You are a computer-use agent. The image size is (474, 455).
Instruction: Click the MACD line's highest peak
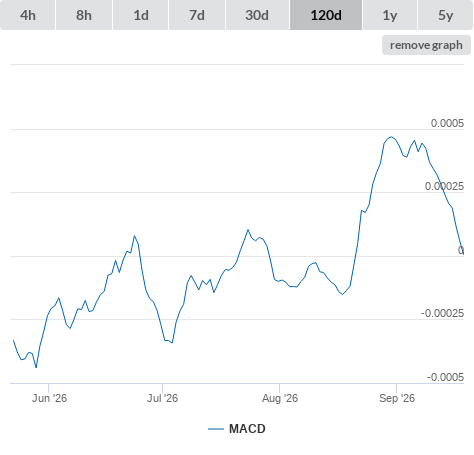pos(391,137)
